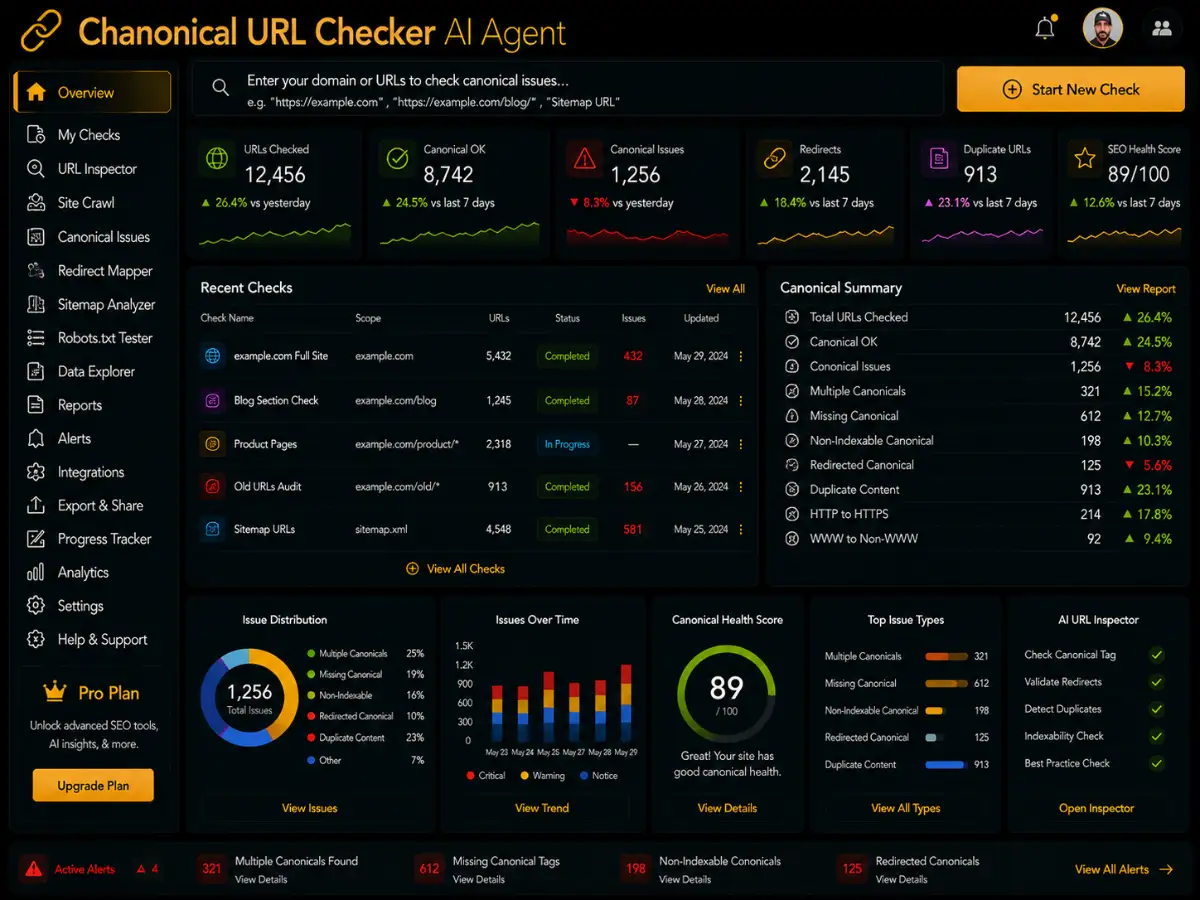Click the Issue Distribution donut chart

(x=249, y=697)
